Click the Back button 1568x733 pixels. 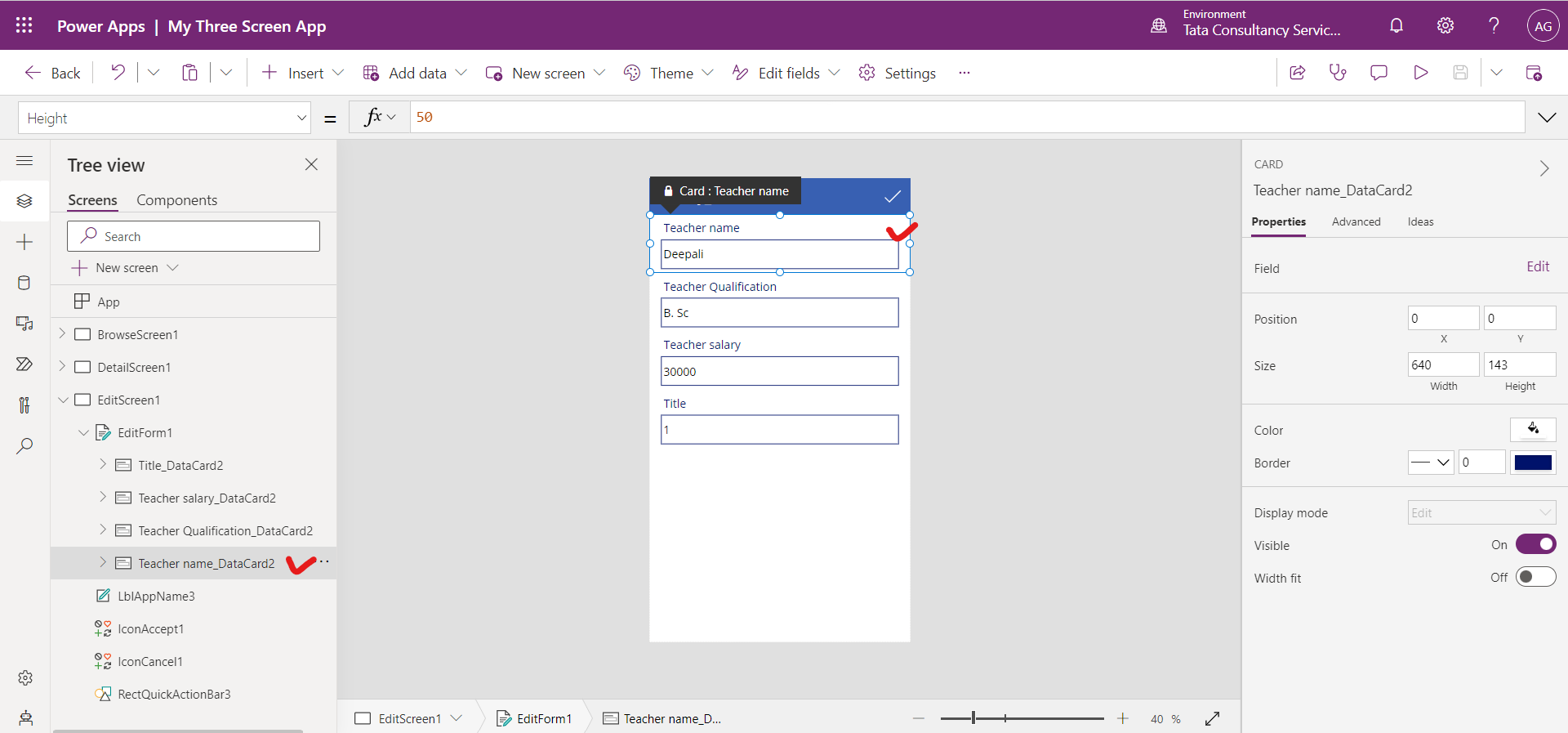coord(52,73)
